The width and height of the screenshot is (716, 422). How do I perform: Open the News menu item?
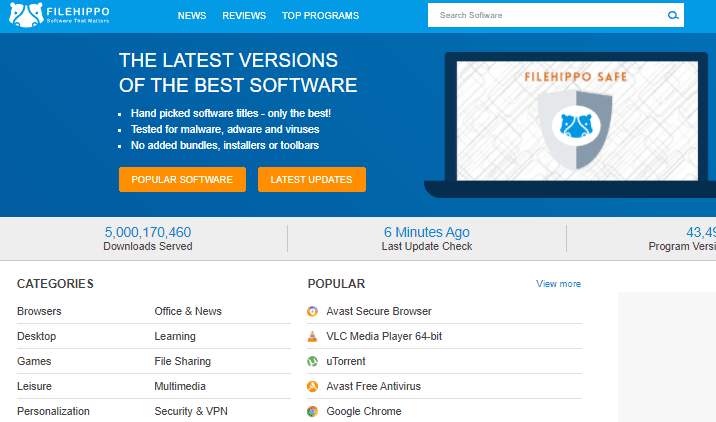[x=192, y=16]
